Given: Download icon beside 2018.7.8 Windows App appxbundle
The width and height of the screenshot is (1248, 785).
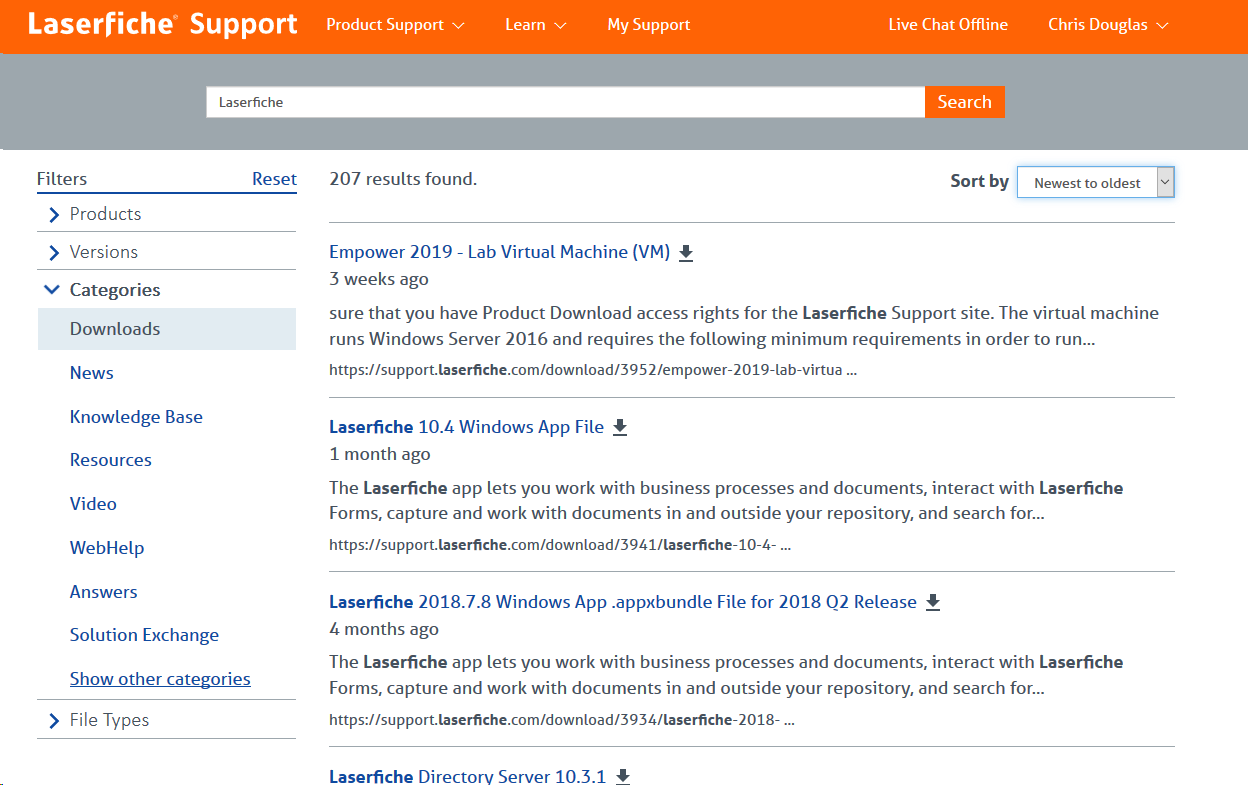Looking at the screenshot, I should tap(933, 602).
